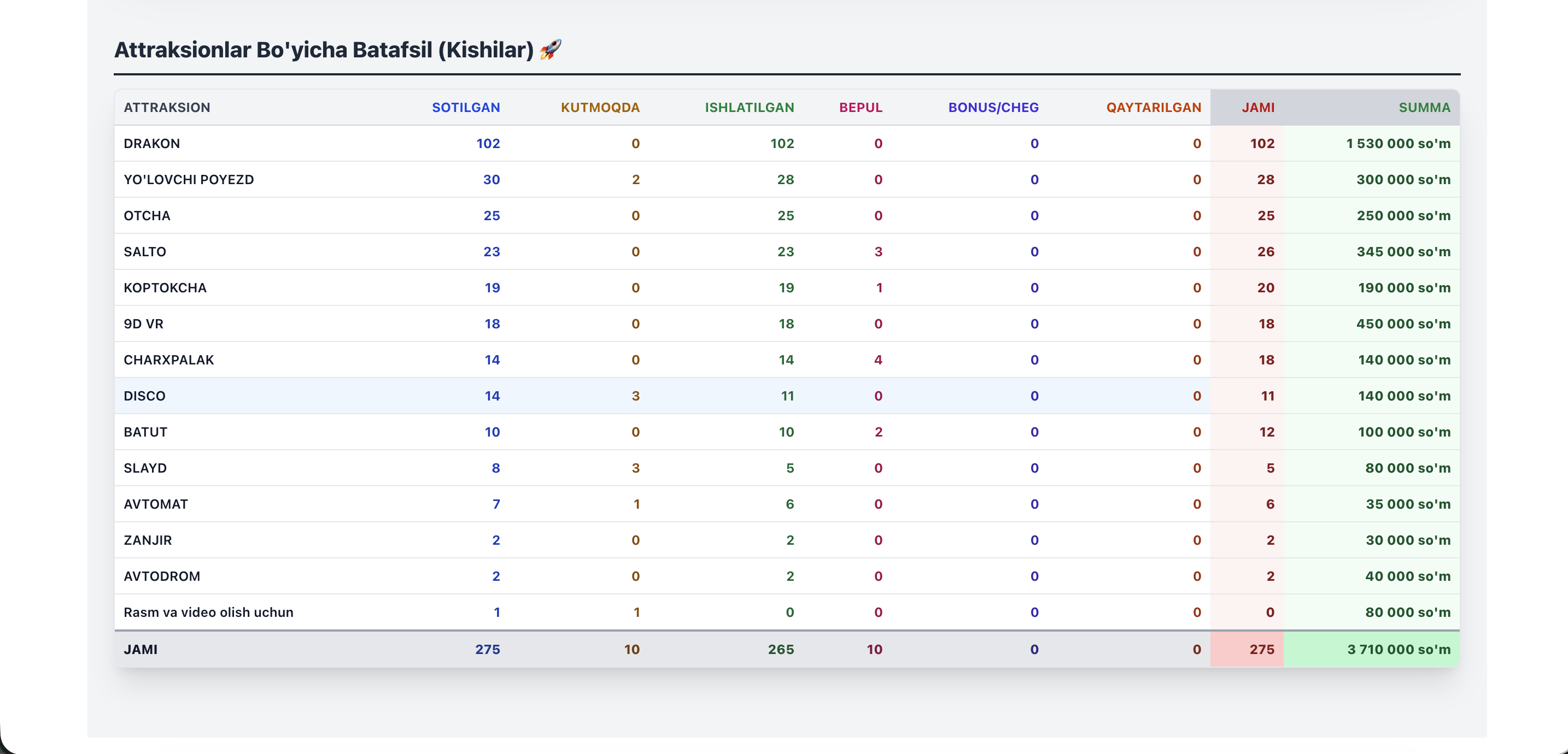Select the DRAKON row name
1568x754 pixels.
(x=151, y=144)
